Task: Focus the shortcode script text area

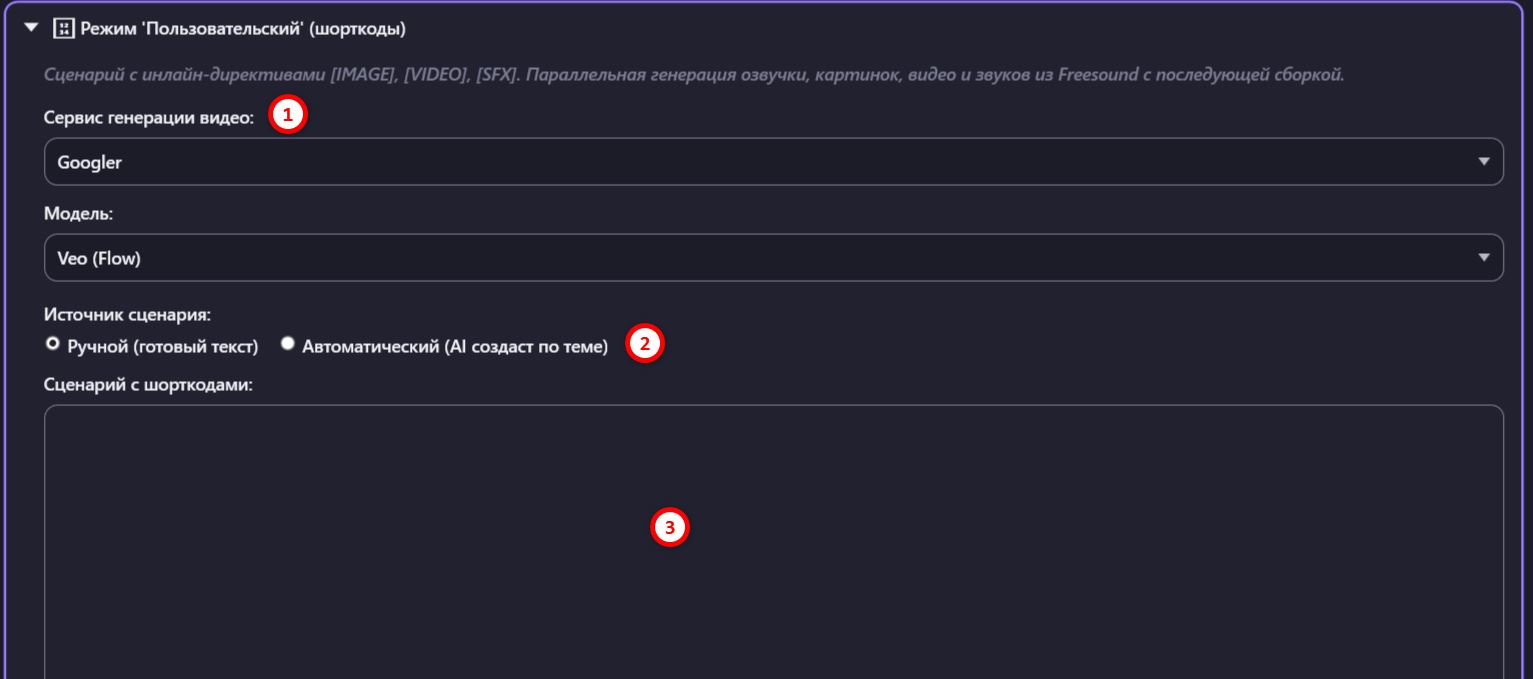Action: [x=773, y=542]
